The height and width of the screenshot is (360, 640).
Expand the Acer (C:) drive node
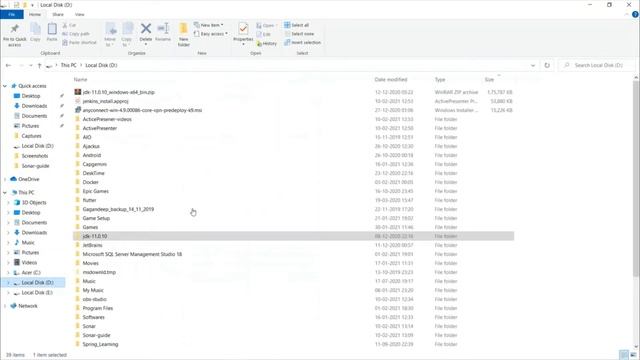click(8, 273)
